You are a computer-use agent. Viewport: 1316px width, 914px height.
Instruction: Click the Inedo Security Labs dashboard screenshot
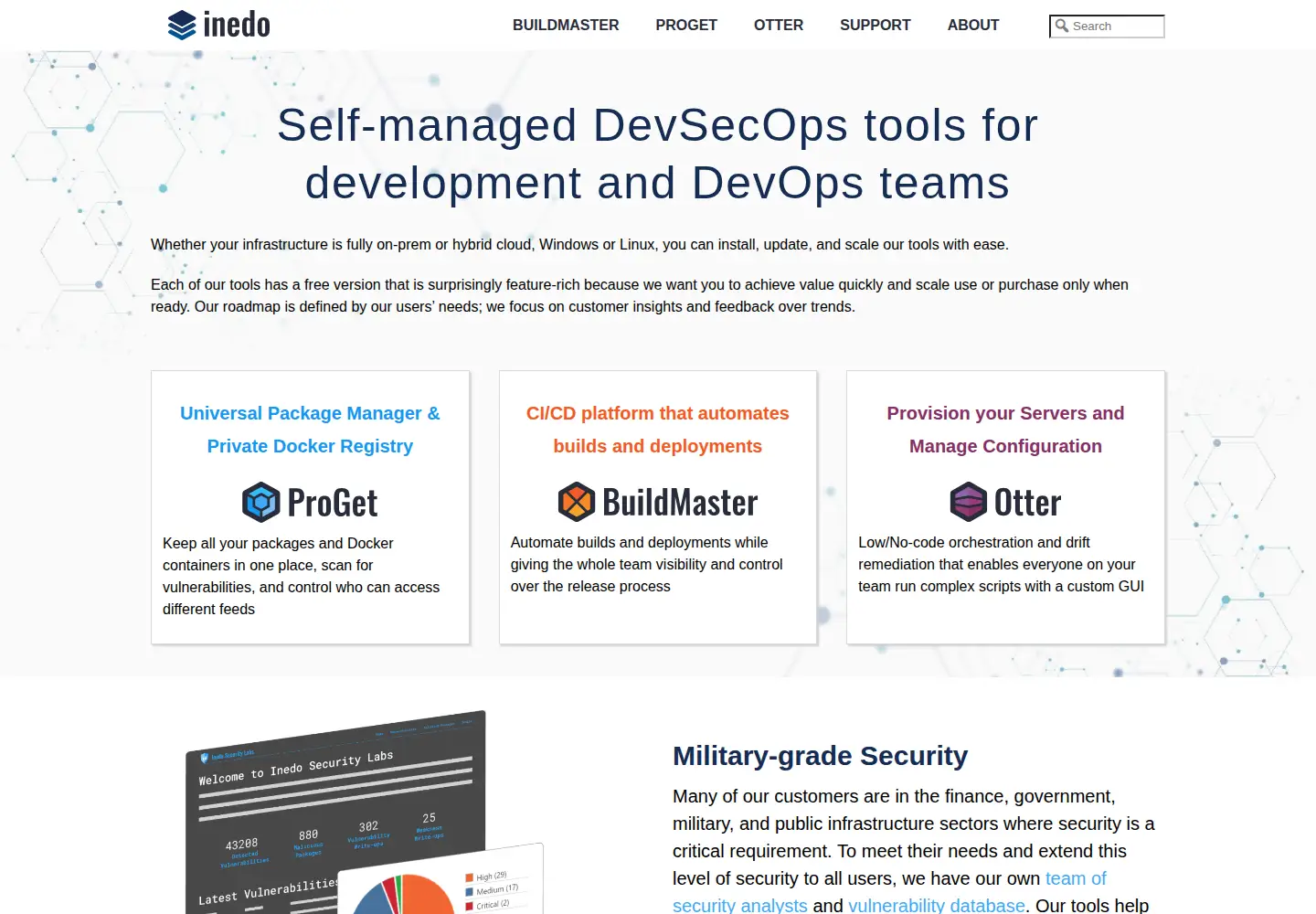click(x=335, y=810)
